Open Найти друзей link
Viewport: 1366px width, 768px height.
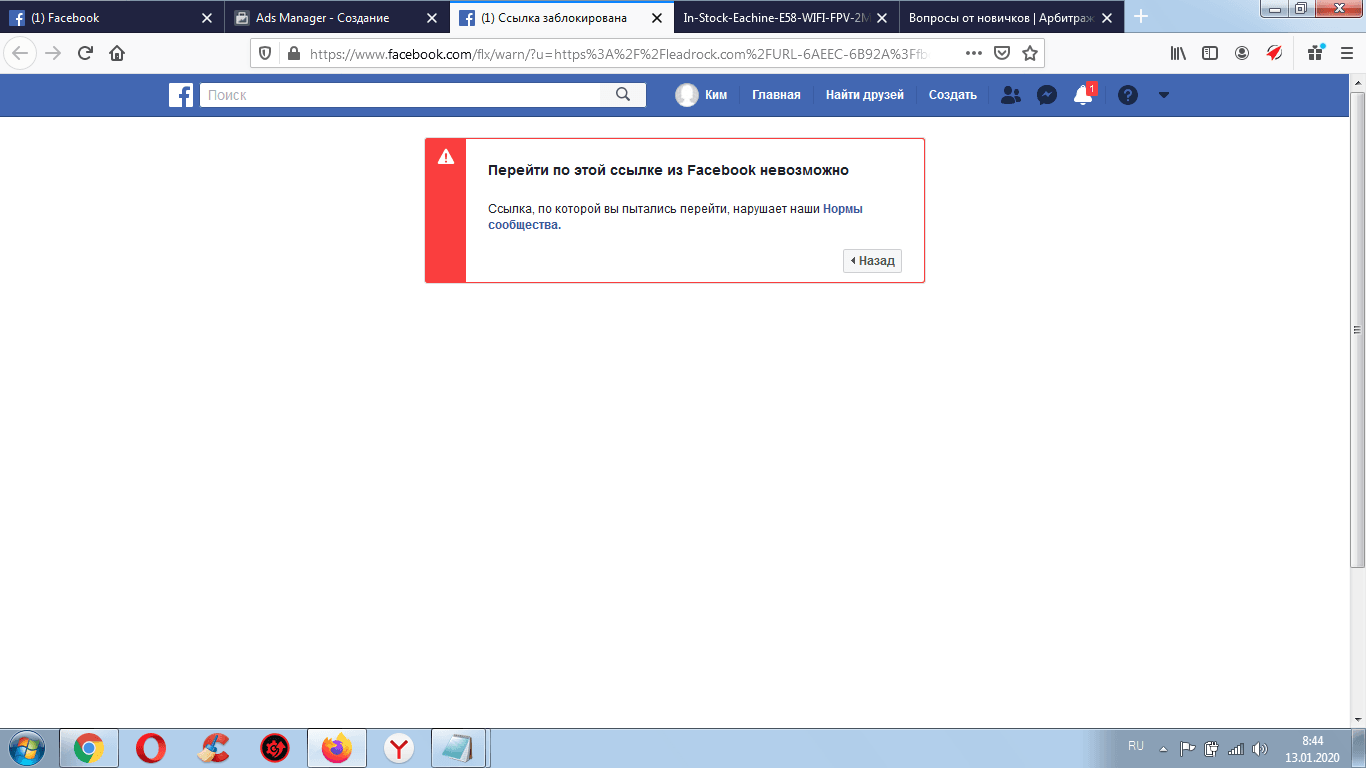point(865,95)
